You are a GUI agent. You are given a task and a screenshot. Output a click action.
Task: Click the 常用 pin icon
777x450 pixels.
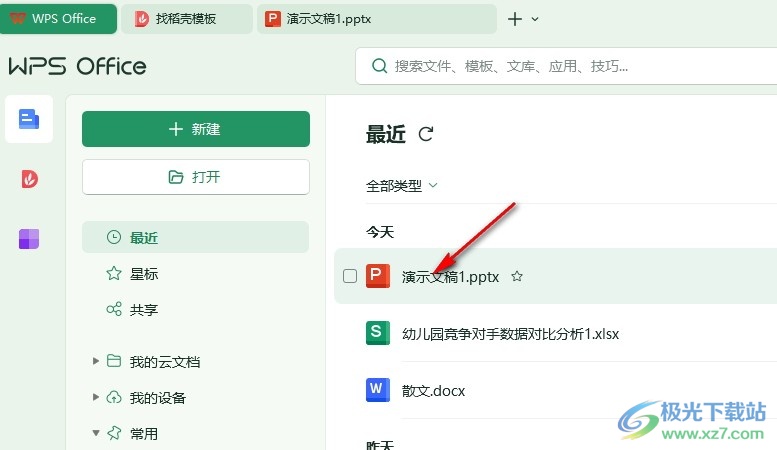point(114,433)
